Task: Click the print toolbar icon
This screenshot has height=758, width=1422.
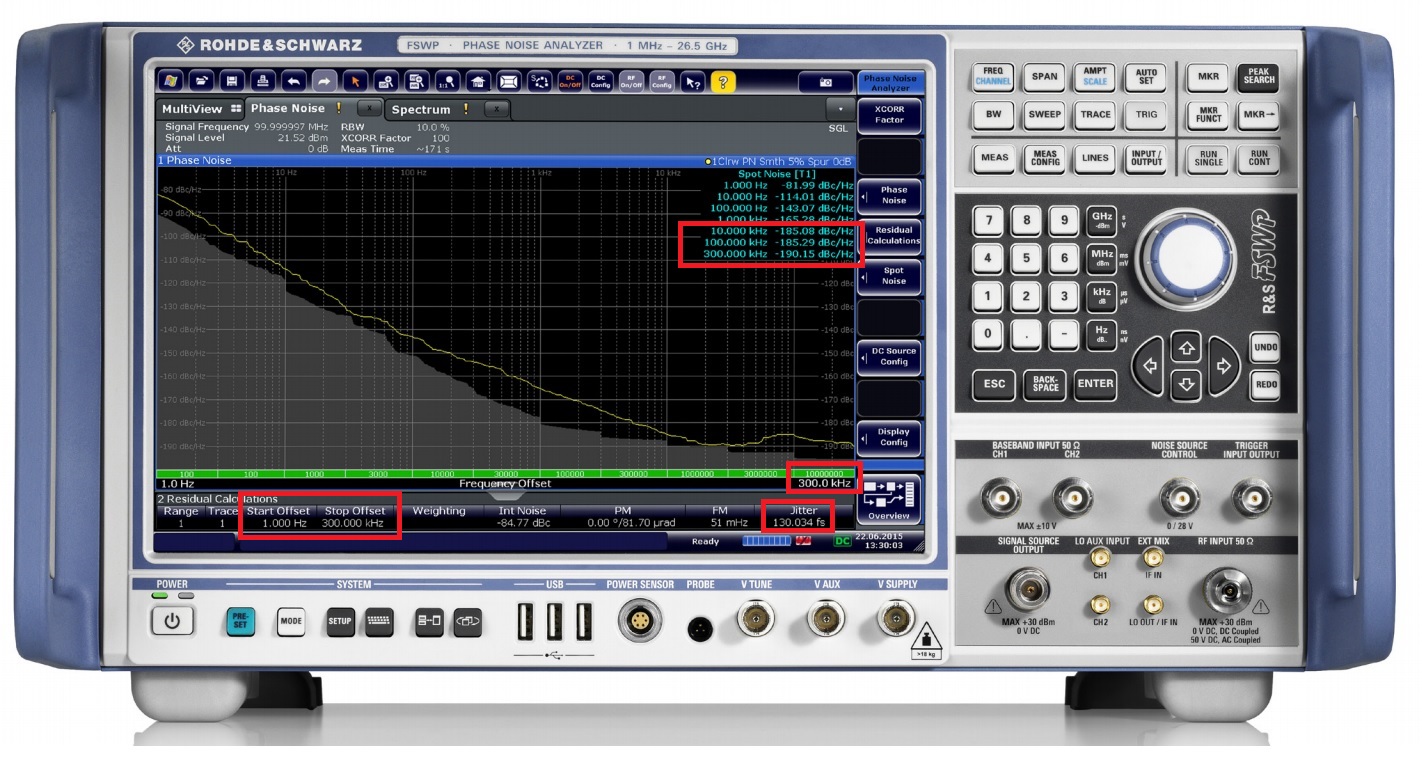Action: (x=263, y=81)
